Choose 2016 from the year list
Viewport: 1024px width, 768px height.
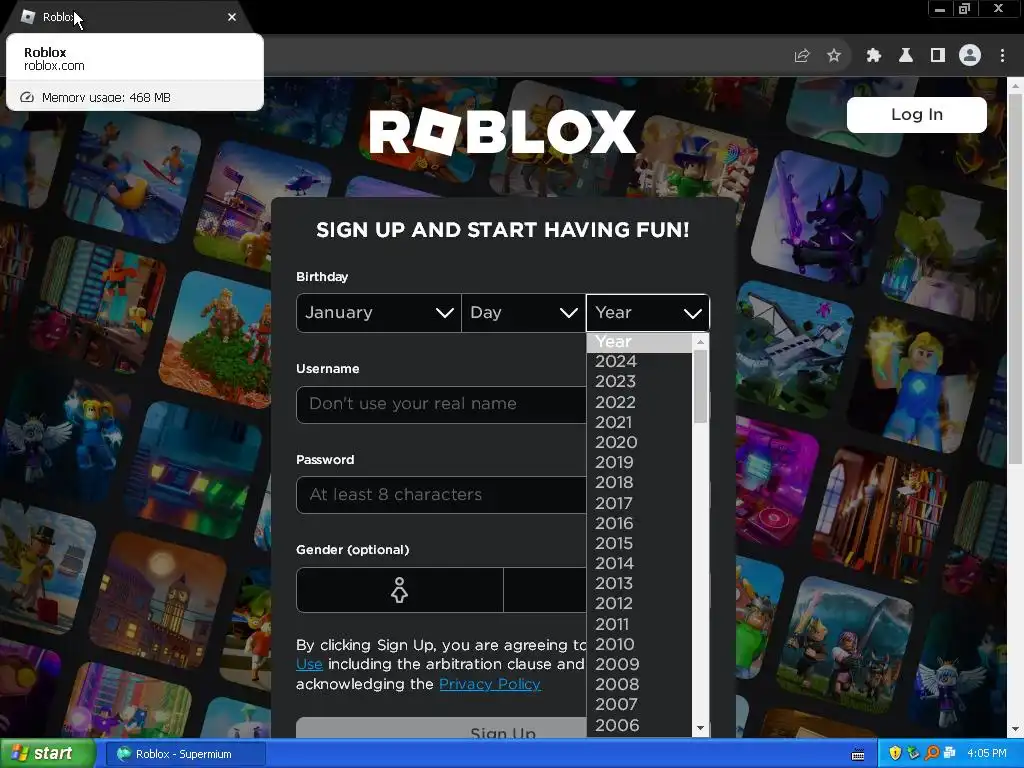tap(639, 524)
